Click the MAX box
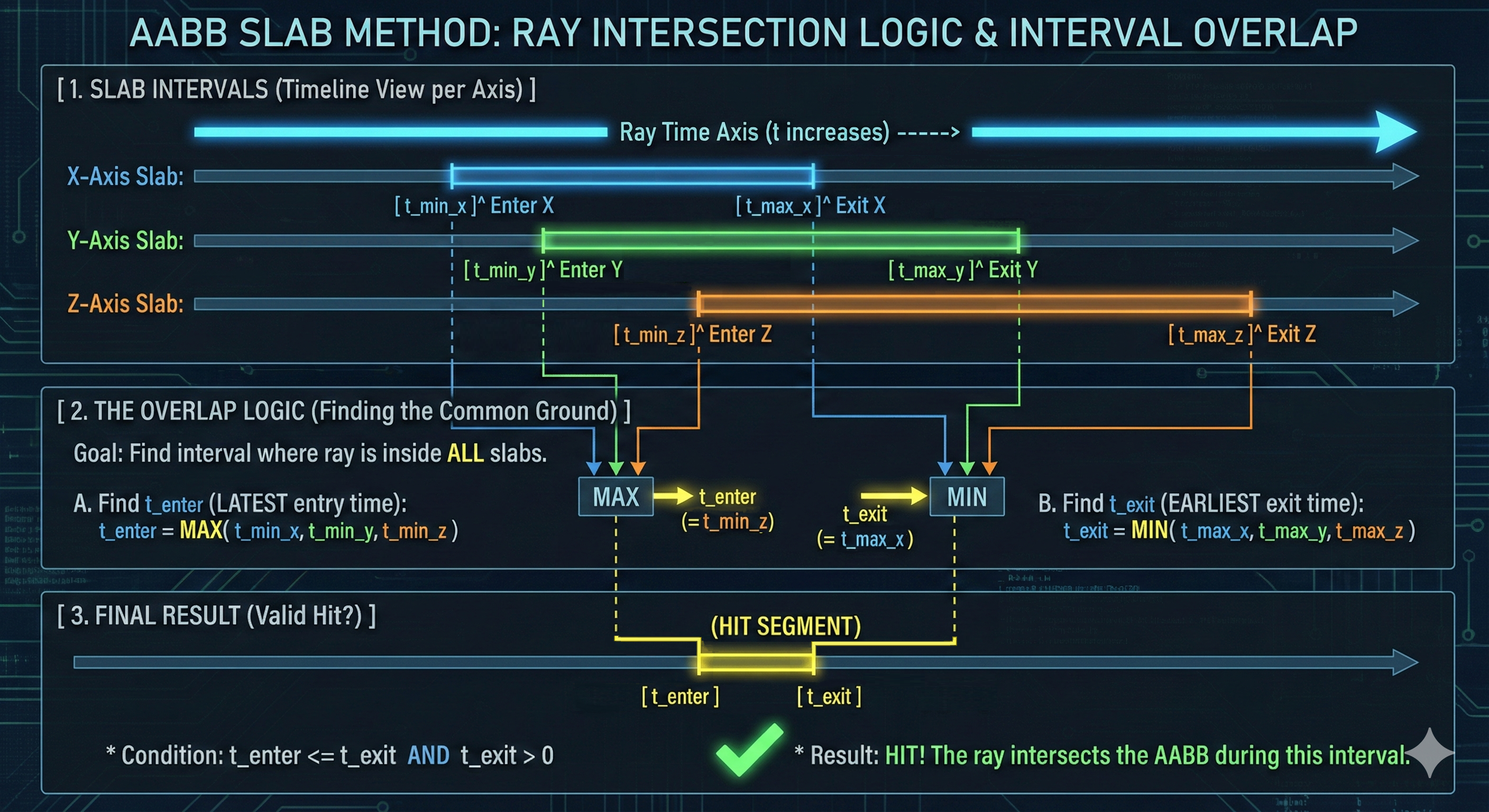Screen dimensions: 1489x812 615,496
